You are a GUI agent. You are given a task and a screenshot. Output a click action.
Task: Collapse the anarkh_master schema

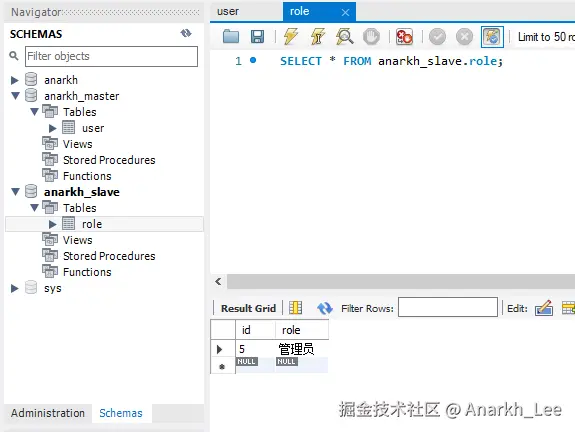[15, 96]
